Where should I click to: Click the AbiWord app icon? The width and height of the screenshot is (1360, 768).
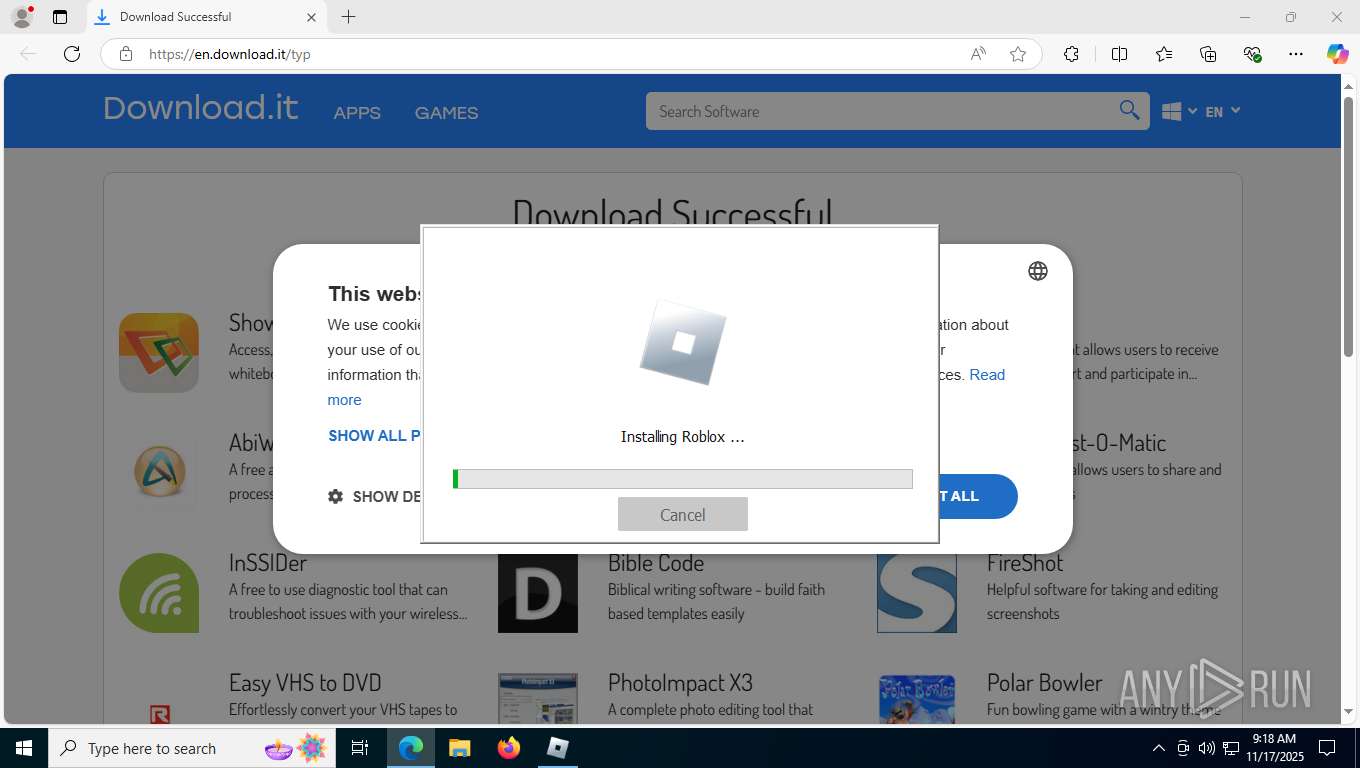pos(159,472)
